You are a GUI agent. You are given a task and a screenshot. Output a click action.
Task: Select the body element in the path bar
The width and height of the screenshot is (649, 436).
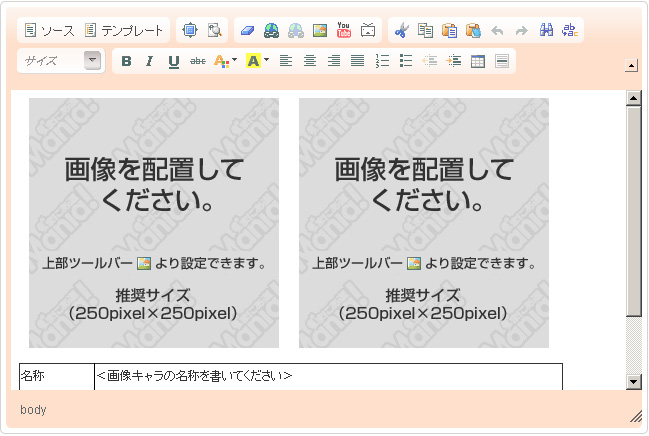click(33, 410)
